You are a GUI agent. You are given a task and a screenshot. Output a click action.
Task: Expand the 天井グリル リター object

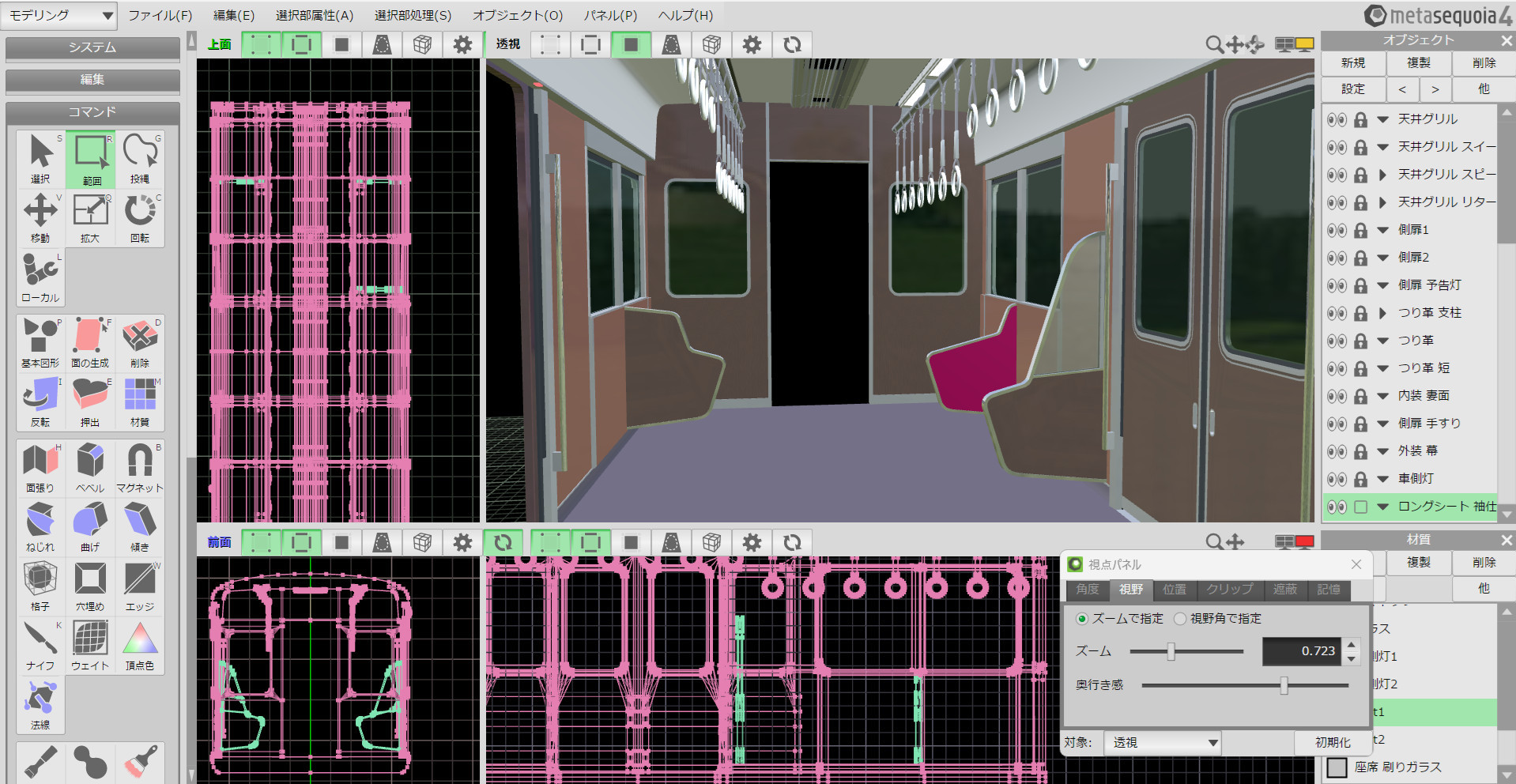[1382, 202]
